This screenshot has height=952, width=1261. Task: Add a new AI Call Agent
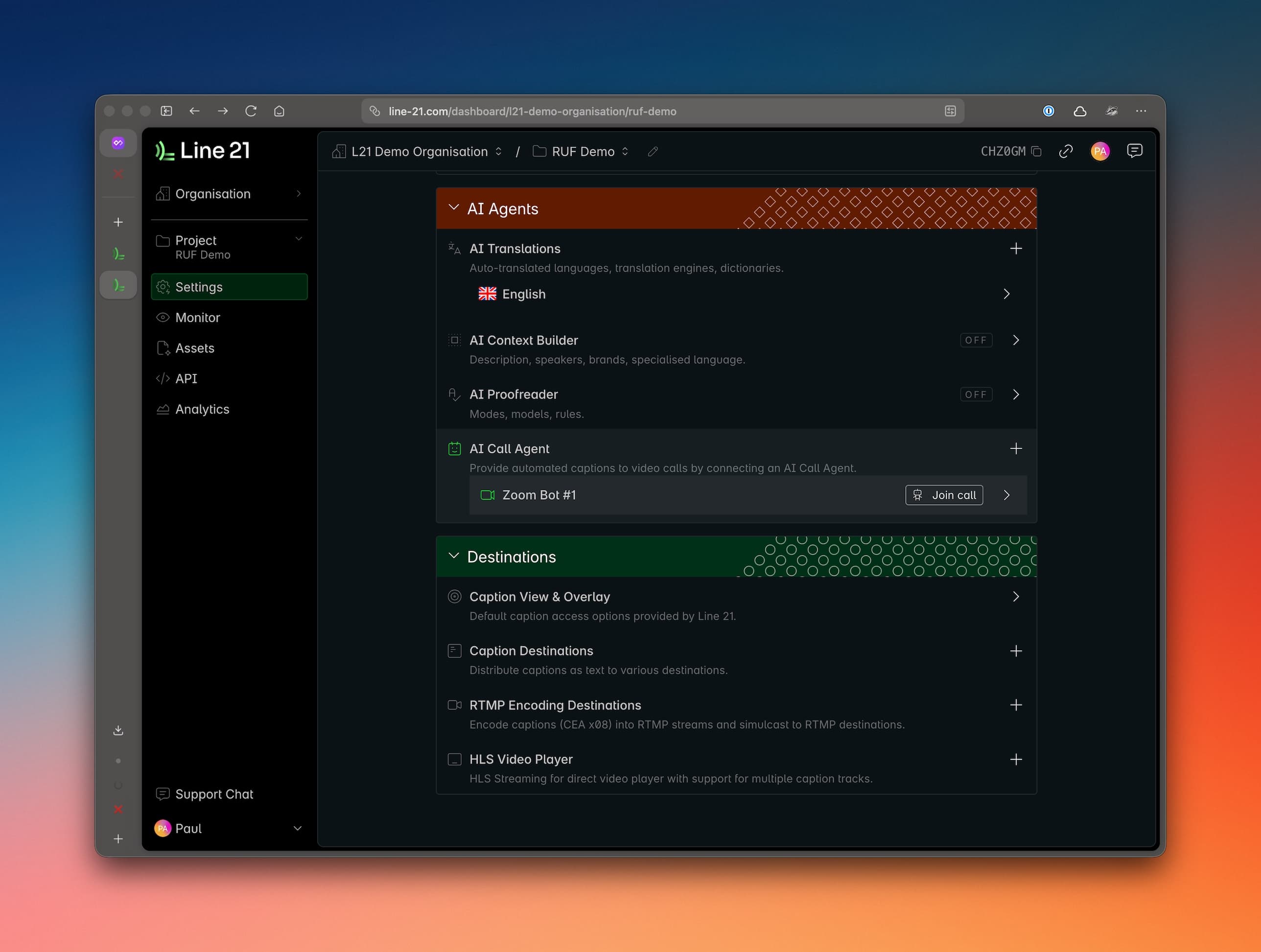pyautogui.click(x=1015, y=449)
